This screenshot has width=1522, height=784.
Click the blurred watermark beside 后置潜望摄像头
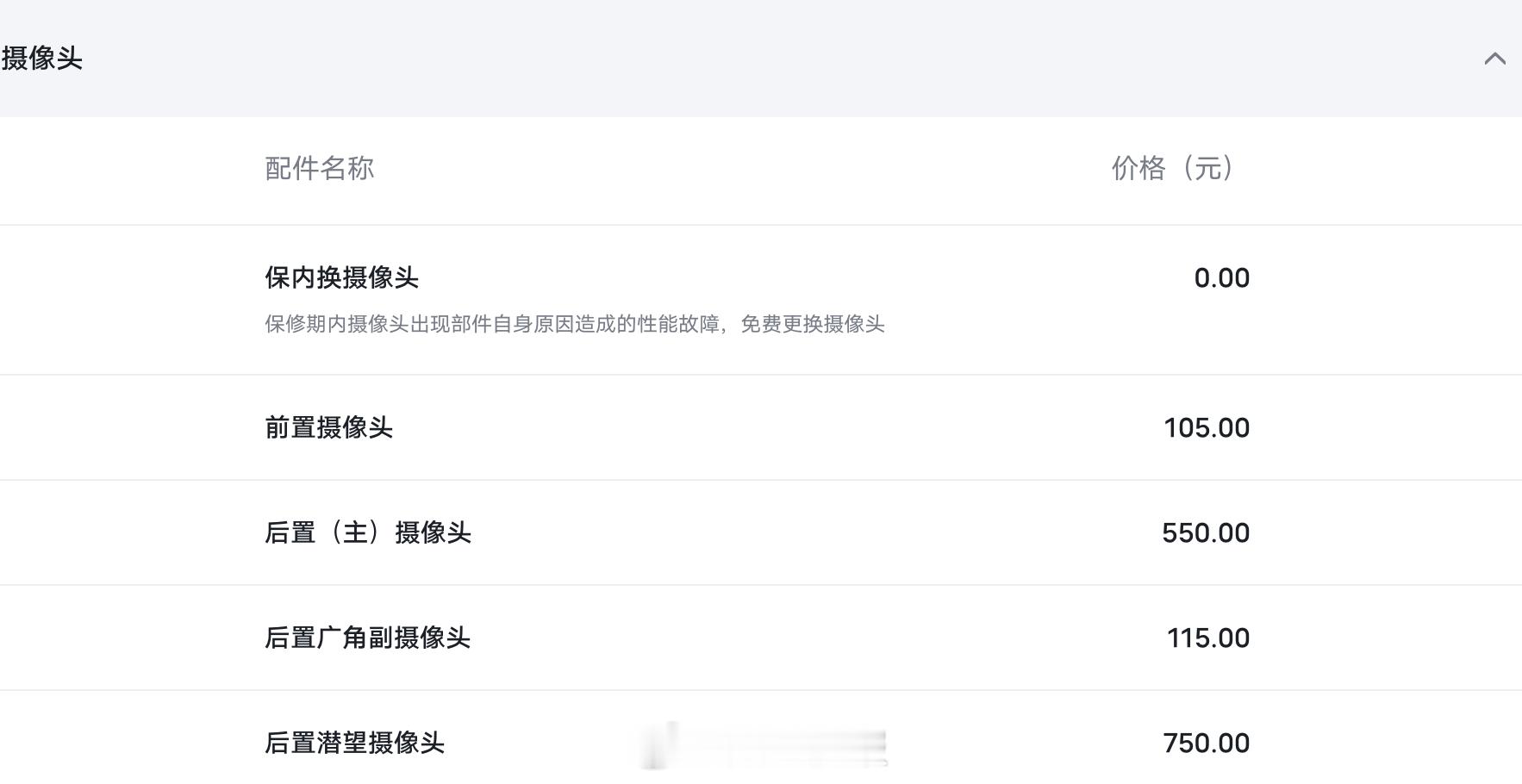pos(764,745)
